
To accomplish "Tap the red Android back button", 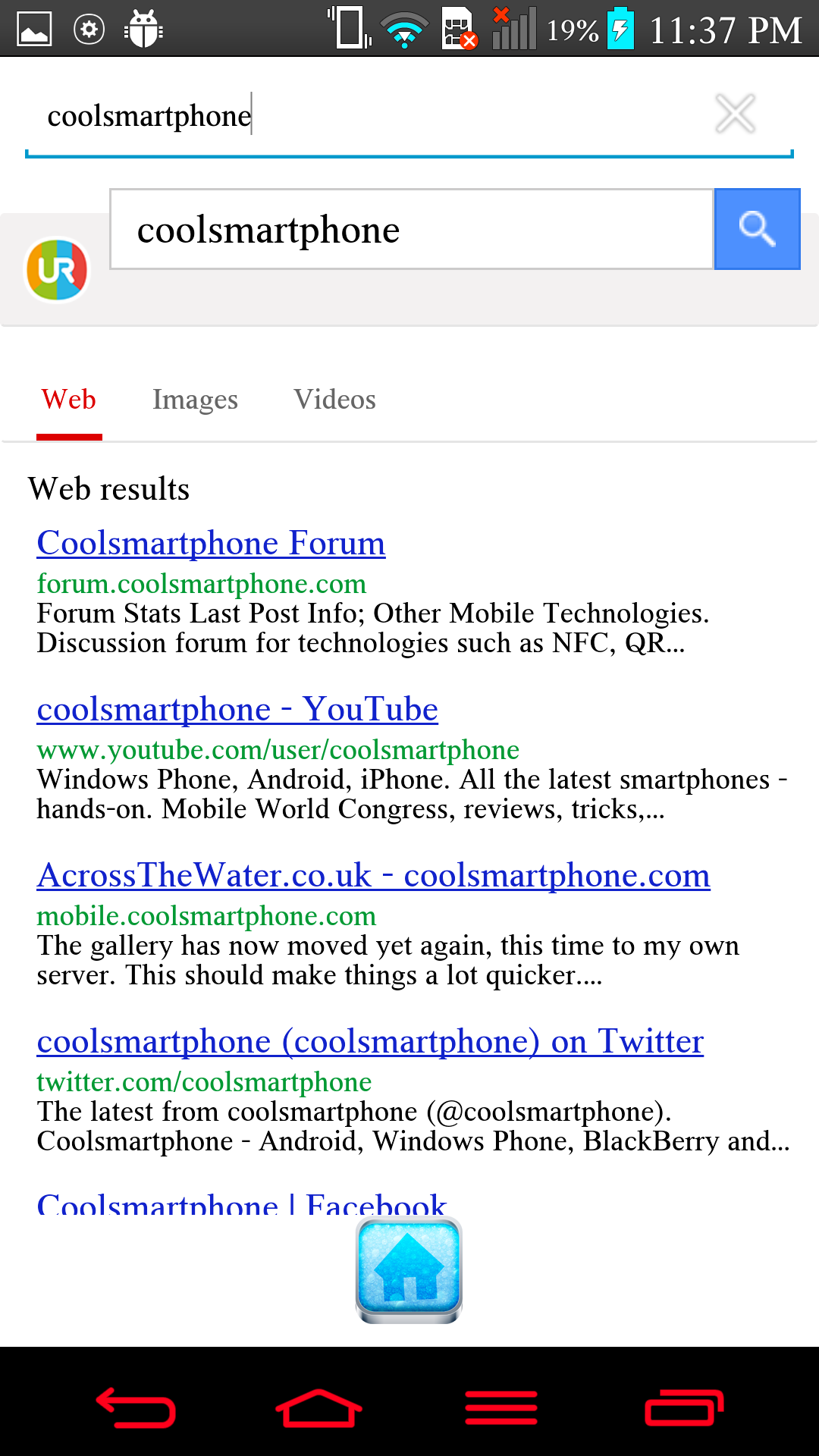I will (136, 1408).
